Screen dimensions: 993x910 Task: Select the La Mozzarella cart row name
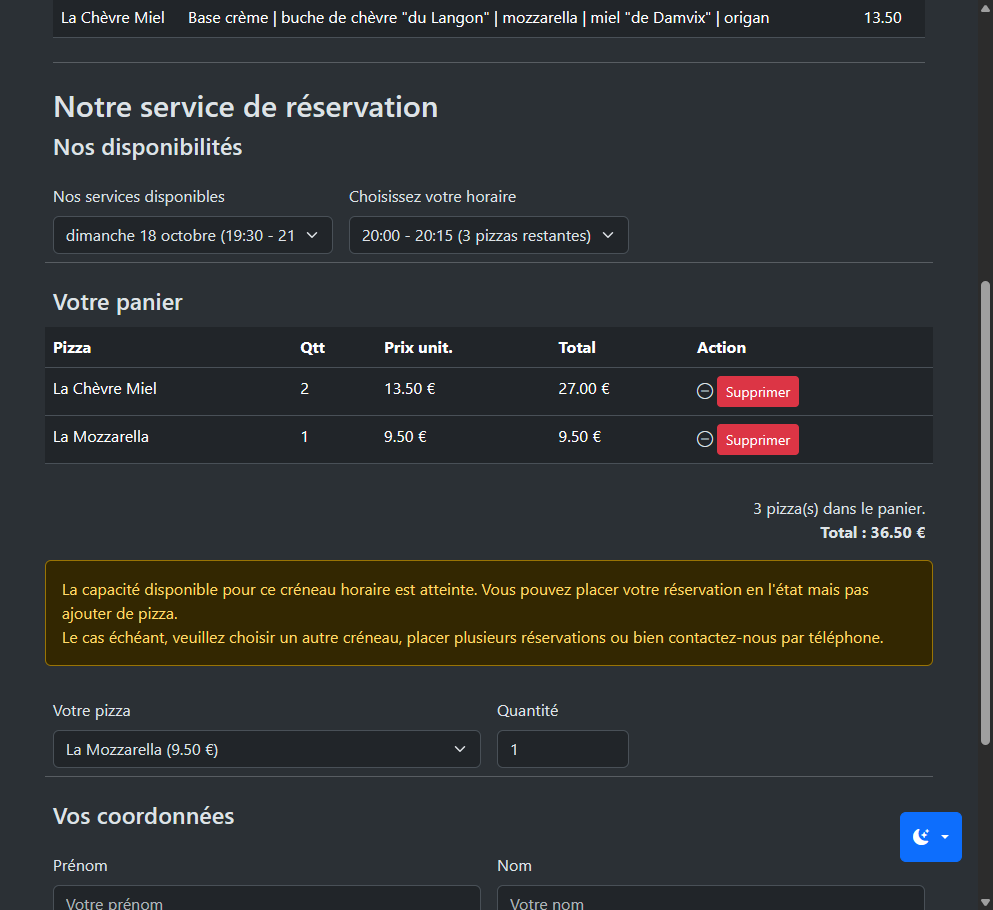[x=101, y=437]
